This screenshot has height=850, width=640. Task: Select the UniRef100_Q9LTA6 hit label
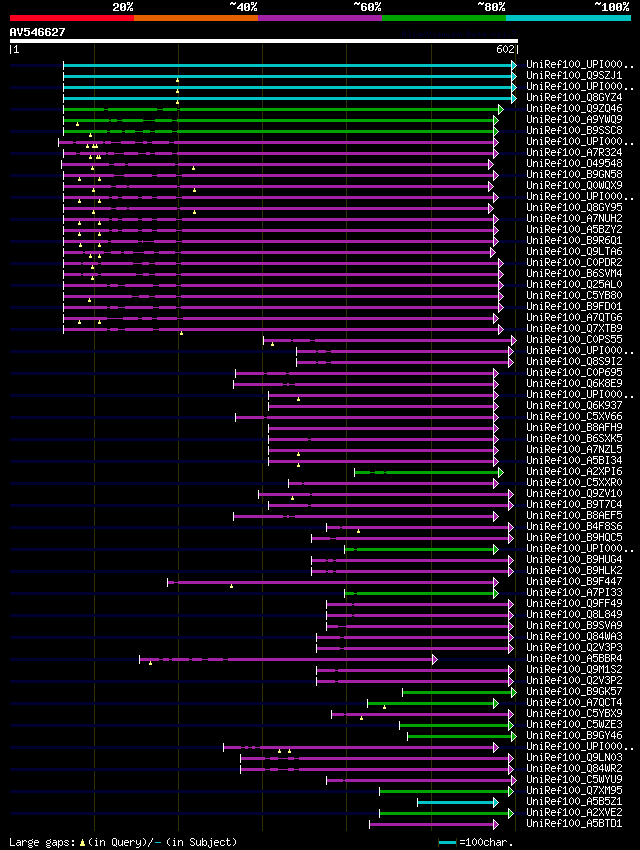coord(574,252)
